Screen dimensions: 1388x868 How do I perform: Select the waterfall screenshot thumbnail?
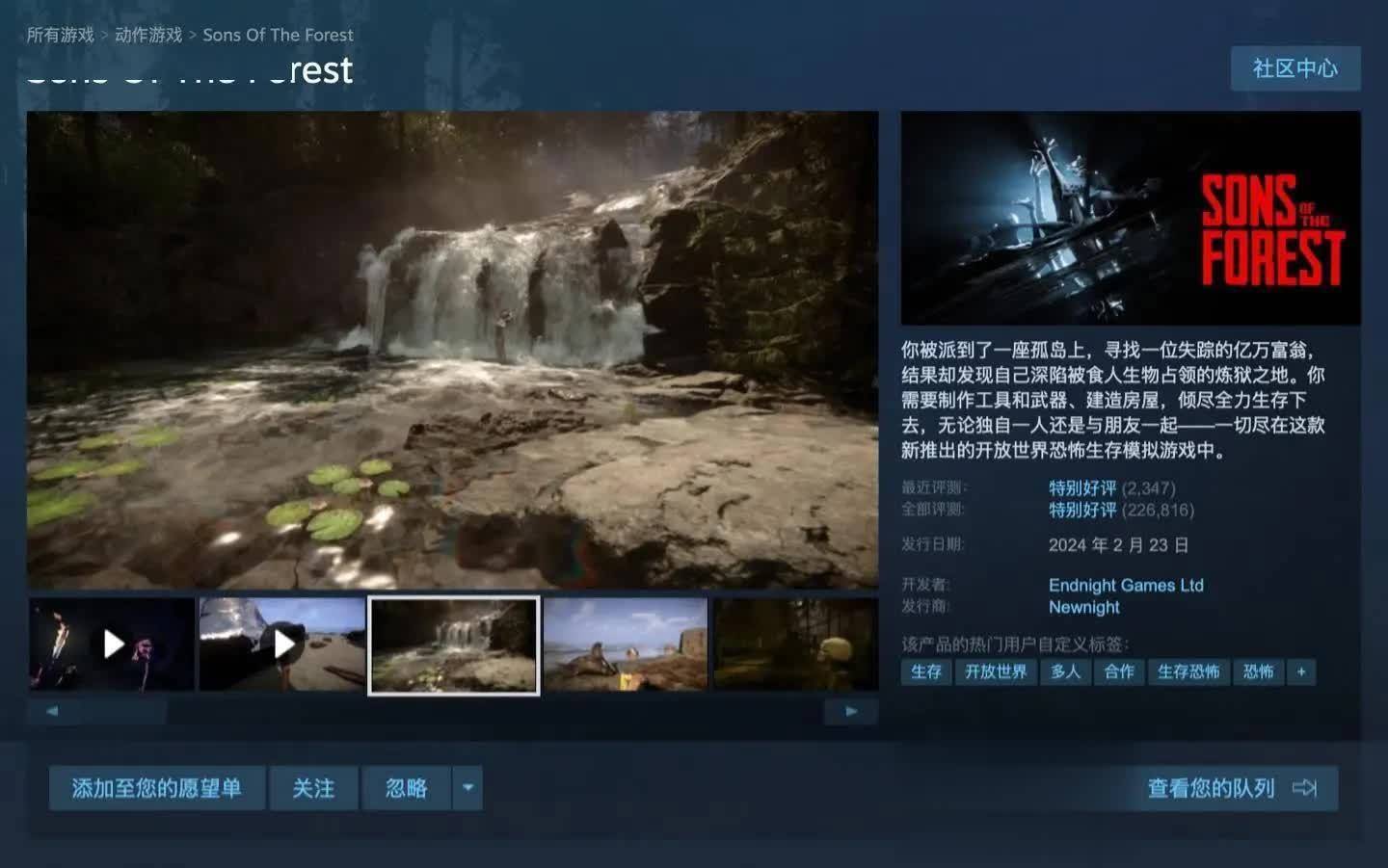tap(453, 644)
